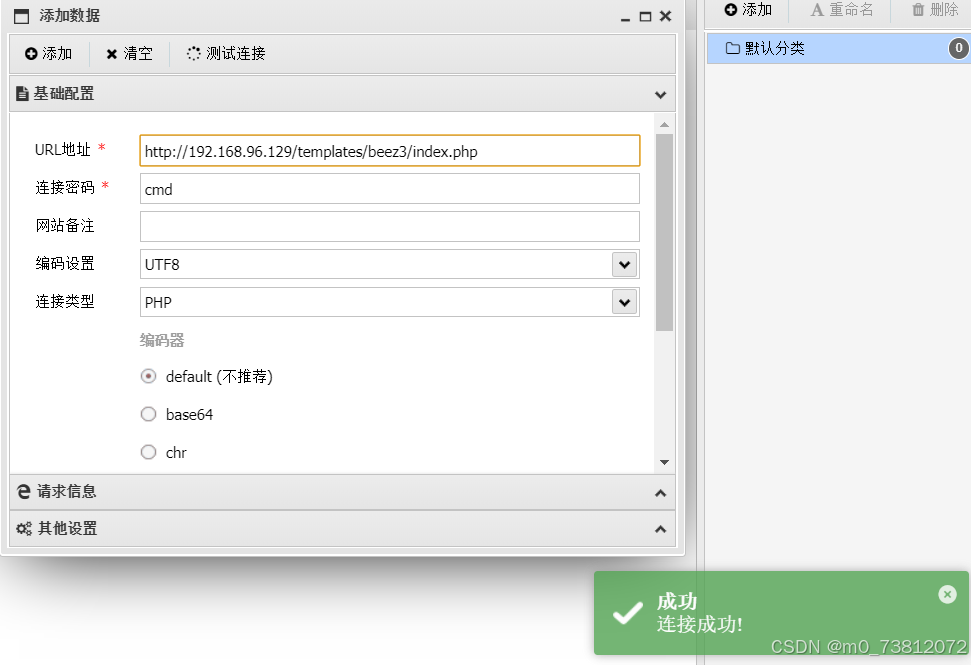Click the gears icon beside 其他设置

pos(24,529)
